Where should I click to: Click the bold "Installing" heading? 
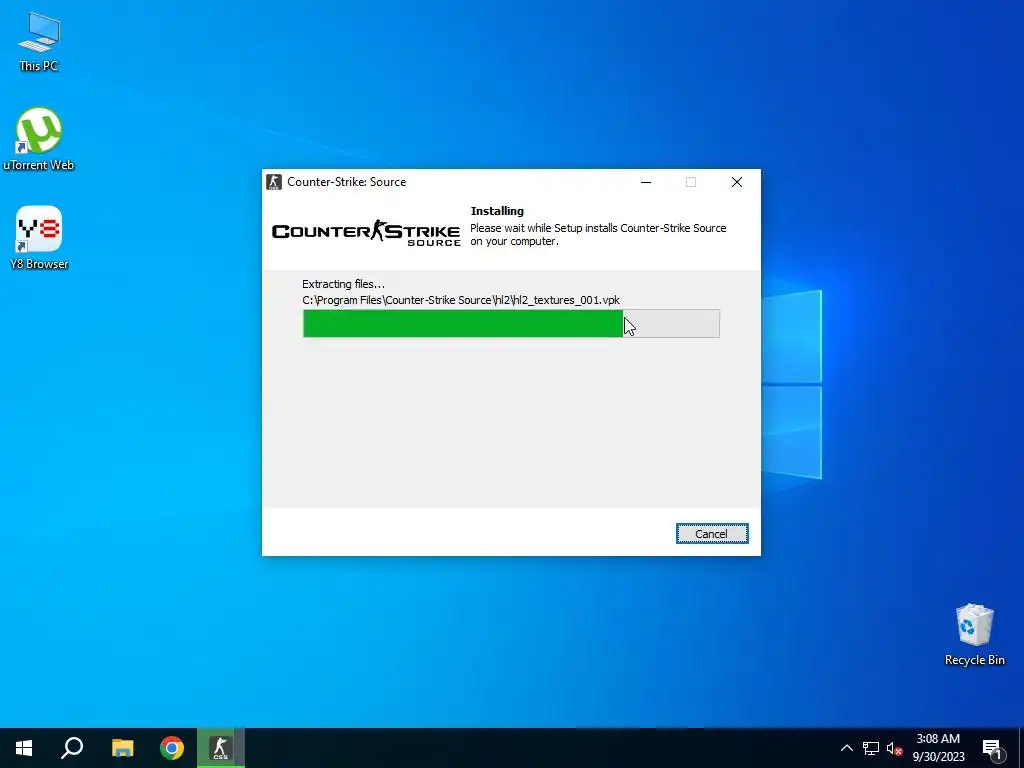click(497, 211)
